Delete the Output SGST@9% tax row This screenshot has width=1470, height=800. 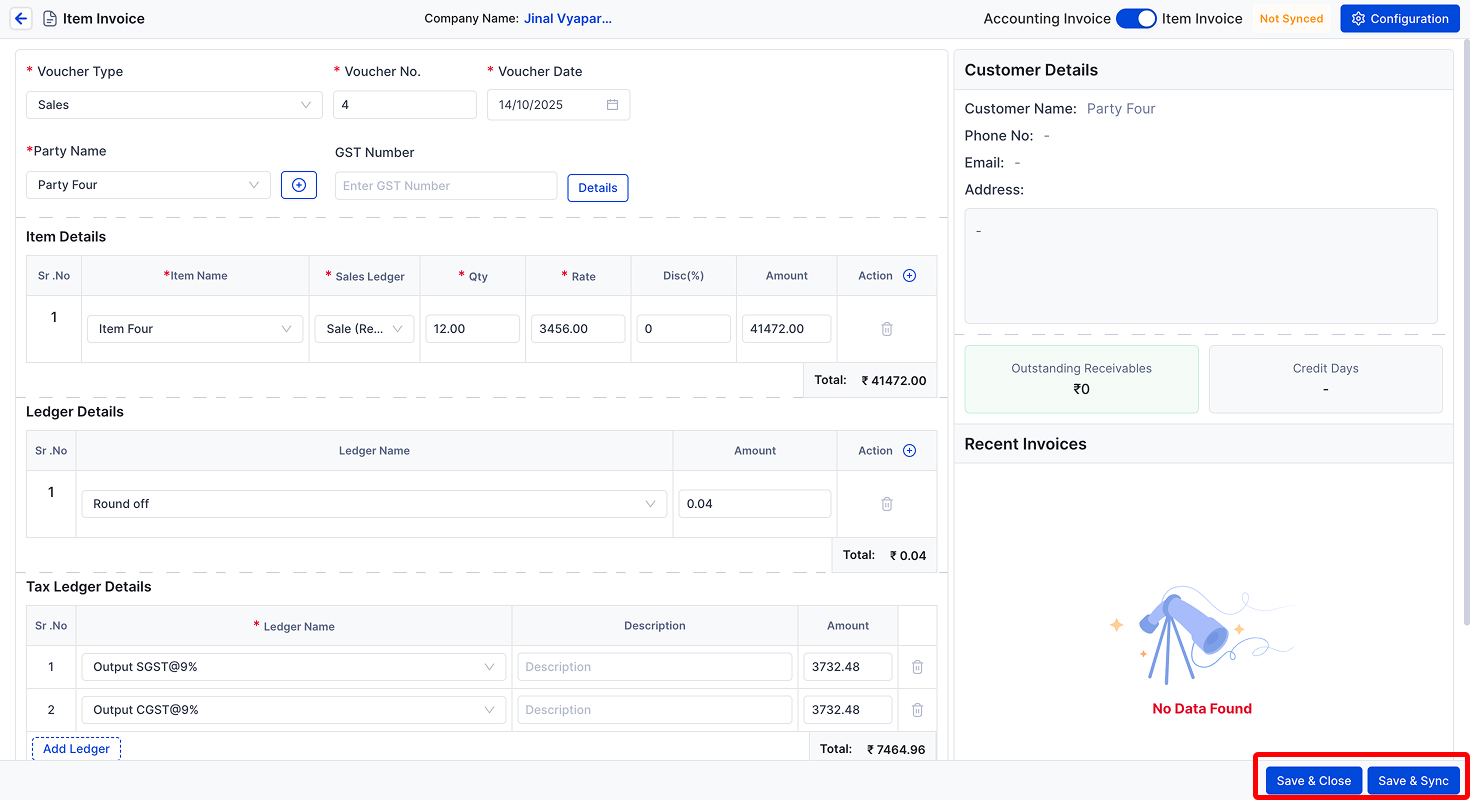pyautogui.click(x=917, y=667)
